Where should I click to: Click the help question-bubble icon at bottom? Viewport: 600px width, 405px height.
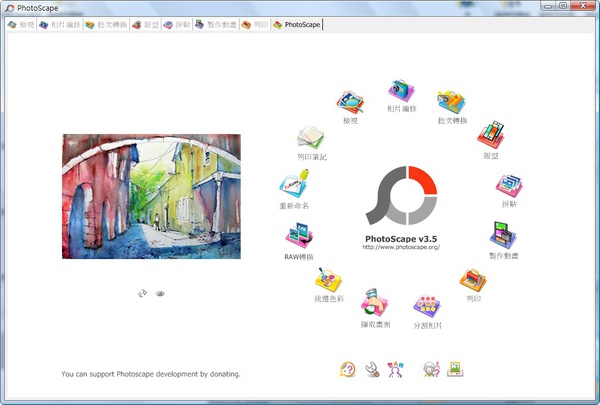(348, 369)
